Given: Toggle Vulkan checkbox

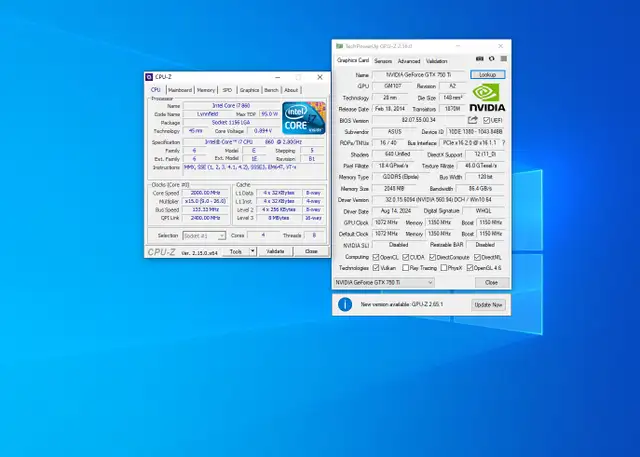Looking at the screenshot, I should pyautogui.click(x=376, y=268).
